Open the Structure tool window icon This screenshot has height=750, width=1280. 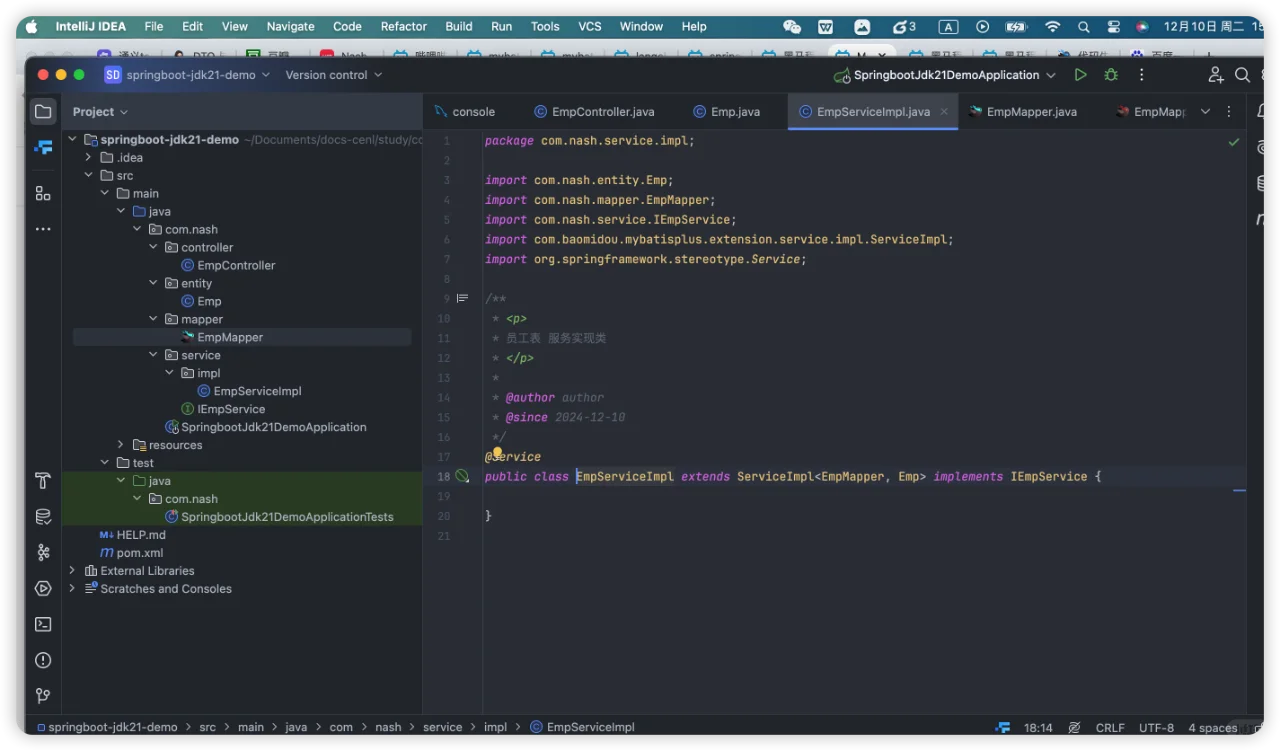click(x=43, y=193)
